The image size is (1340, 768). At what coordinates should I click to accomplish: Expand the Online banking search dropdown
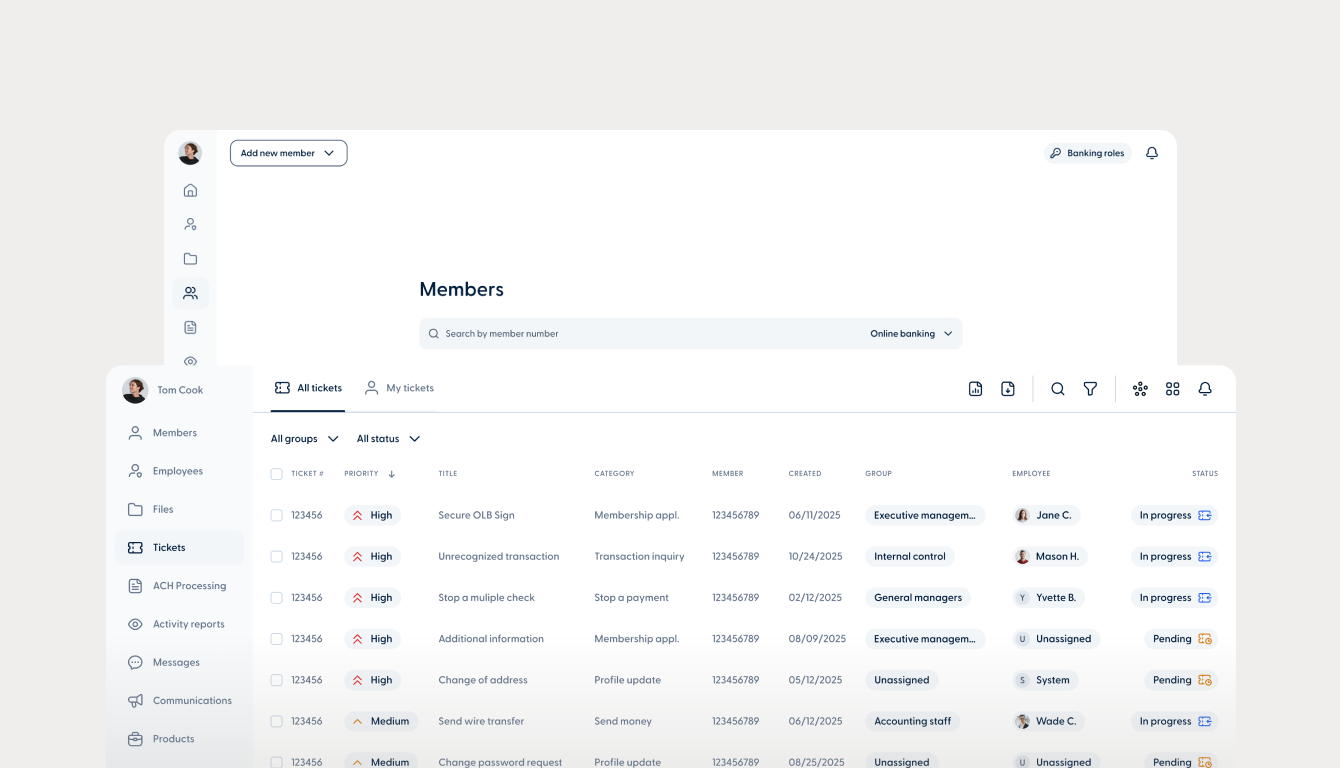[x=911, y=334]
